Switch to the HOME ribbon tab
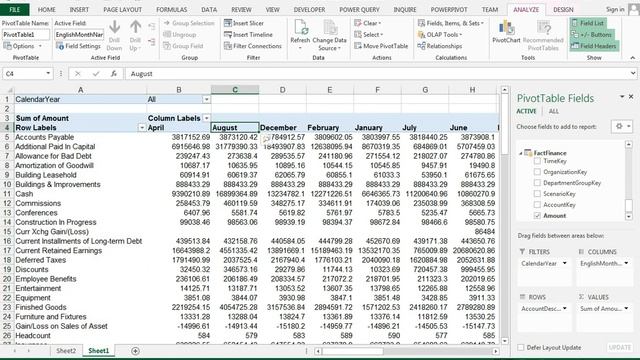Image resolution: width=640 pixels, height=360 pixels. pyautogui.click(x=46, y=9)
